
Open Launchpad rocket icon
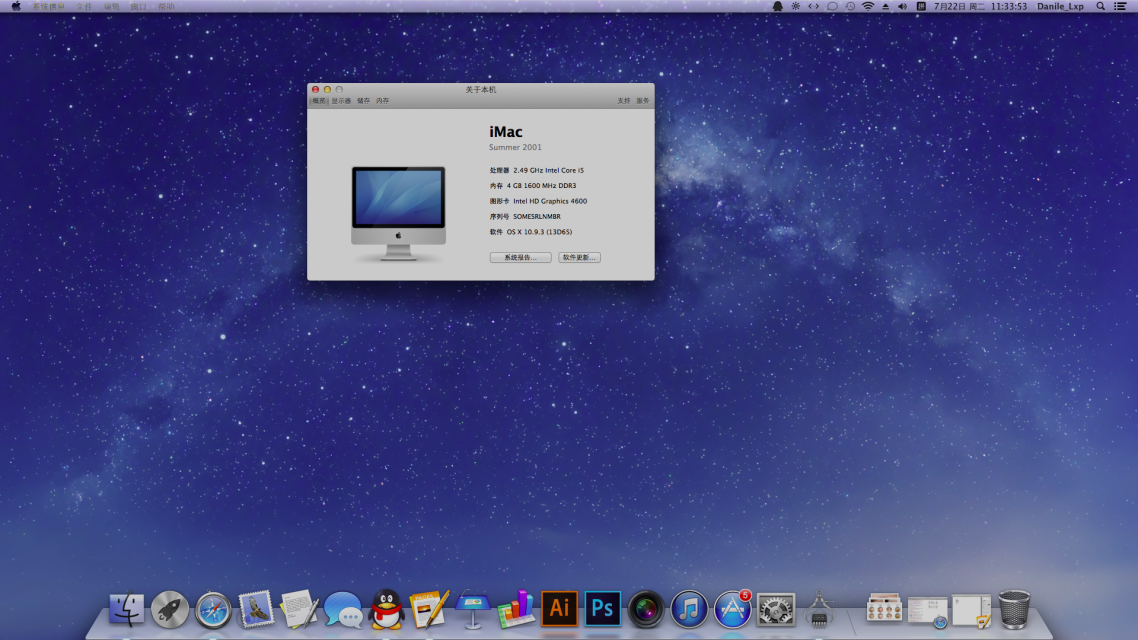pyautogui.click(x=170, y=609)
